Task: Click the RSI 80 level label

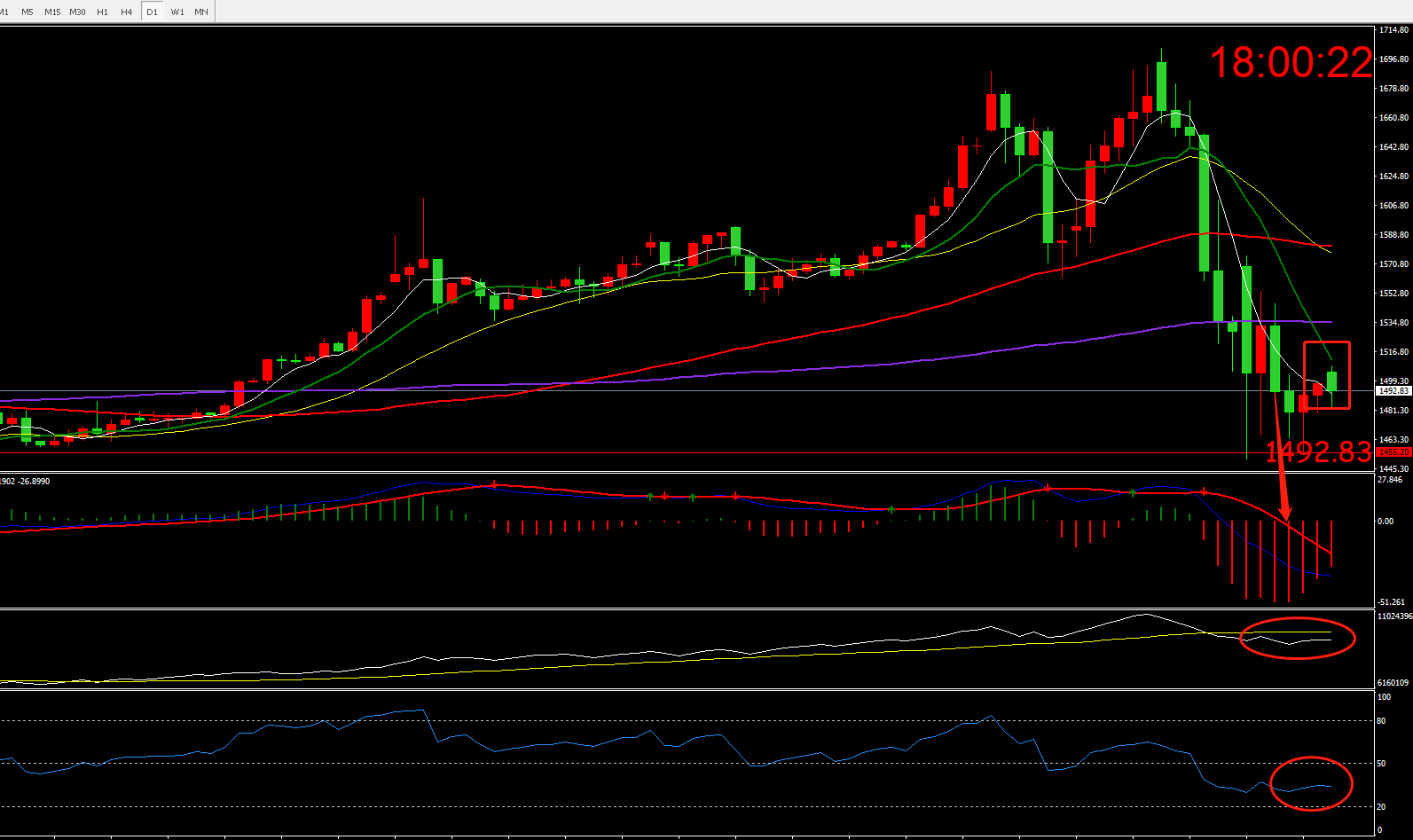Action: [1381, 721]
